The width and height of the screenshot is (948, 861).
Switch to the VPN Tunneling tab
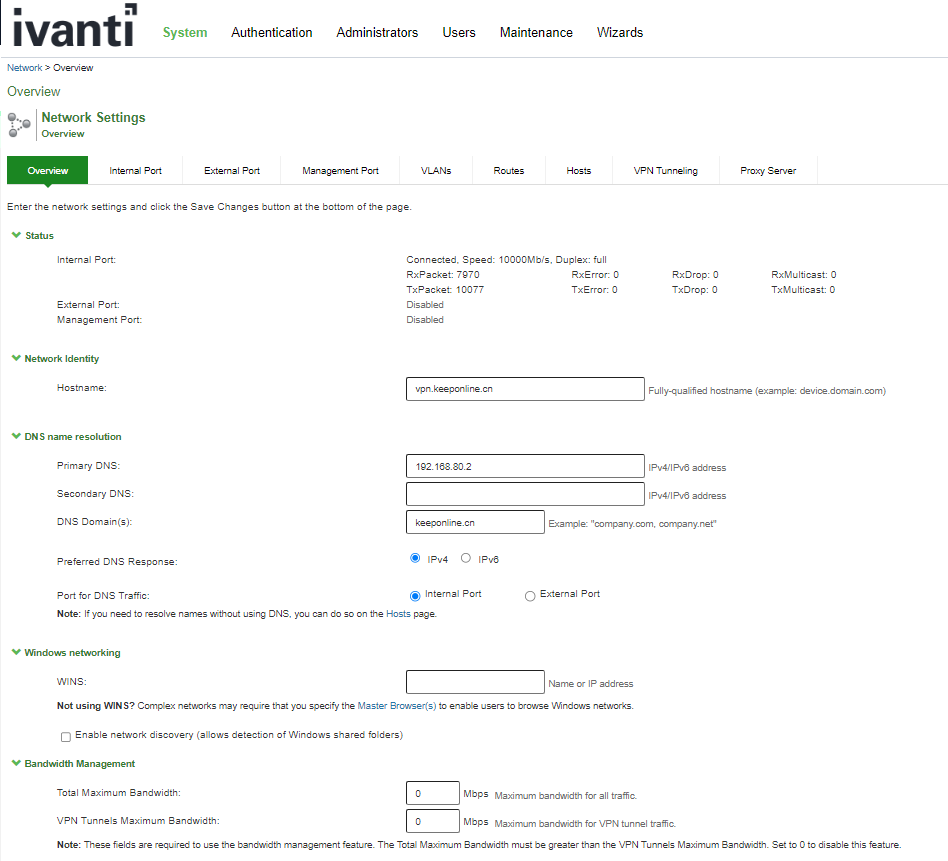pyautogui.click(x=665, y=171)
